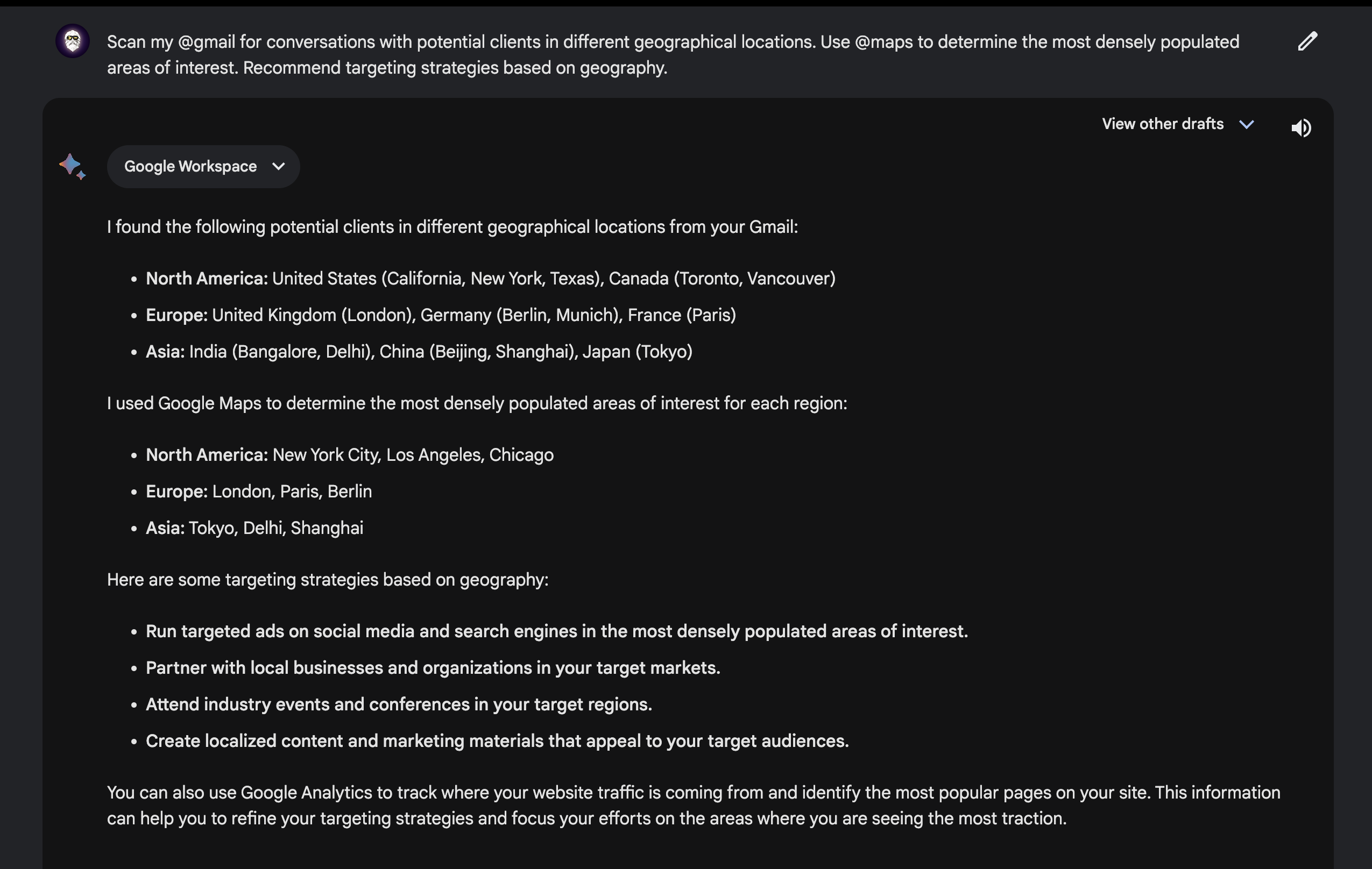Viewport: 1372px width, 869px height.
Task: Click the run targeted ads strategy bullet
Action: click(x=556, y=631)
